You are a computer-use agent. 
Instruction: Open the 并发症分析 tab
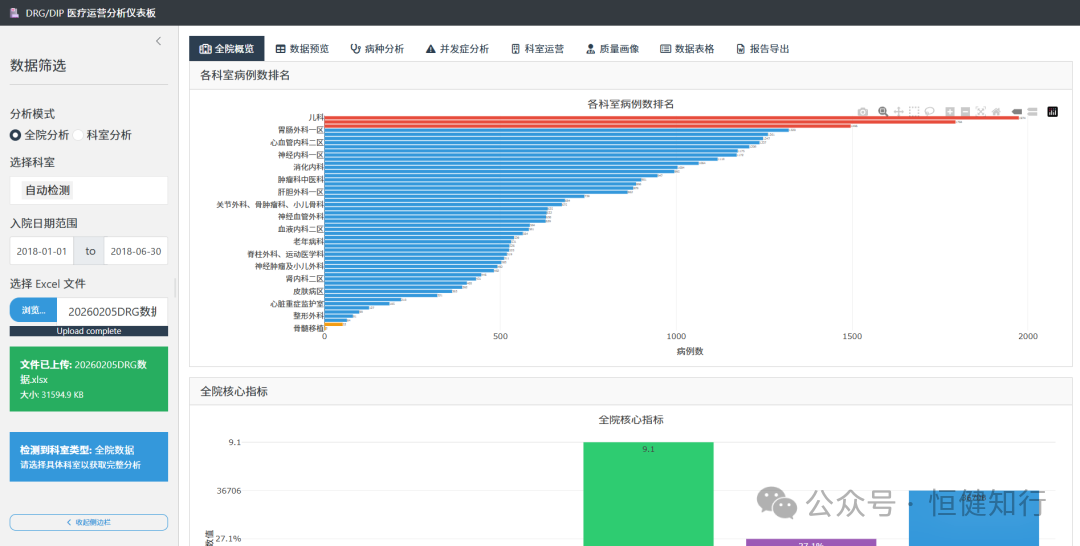tap(457, 49)
